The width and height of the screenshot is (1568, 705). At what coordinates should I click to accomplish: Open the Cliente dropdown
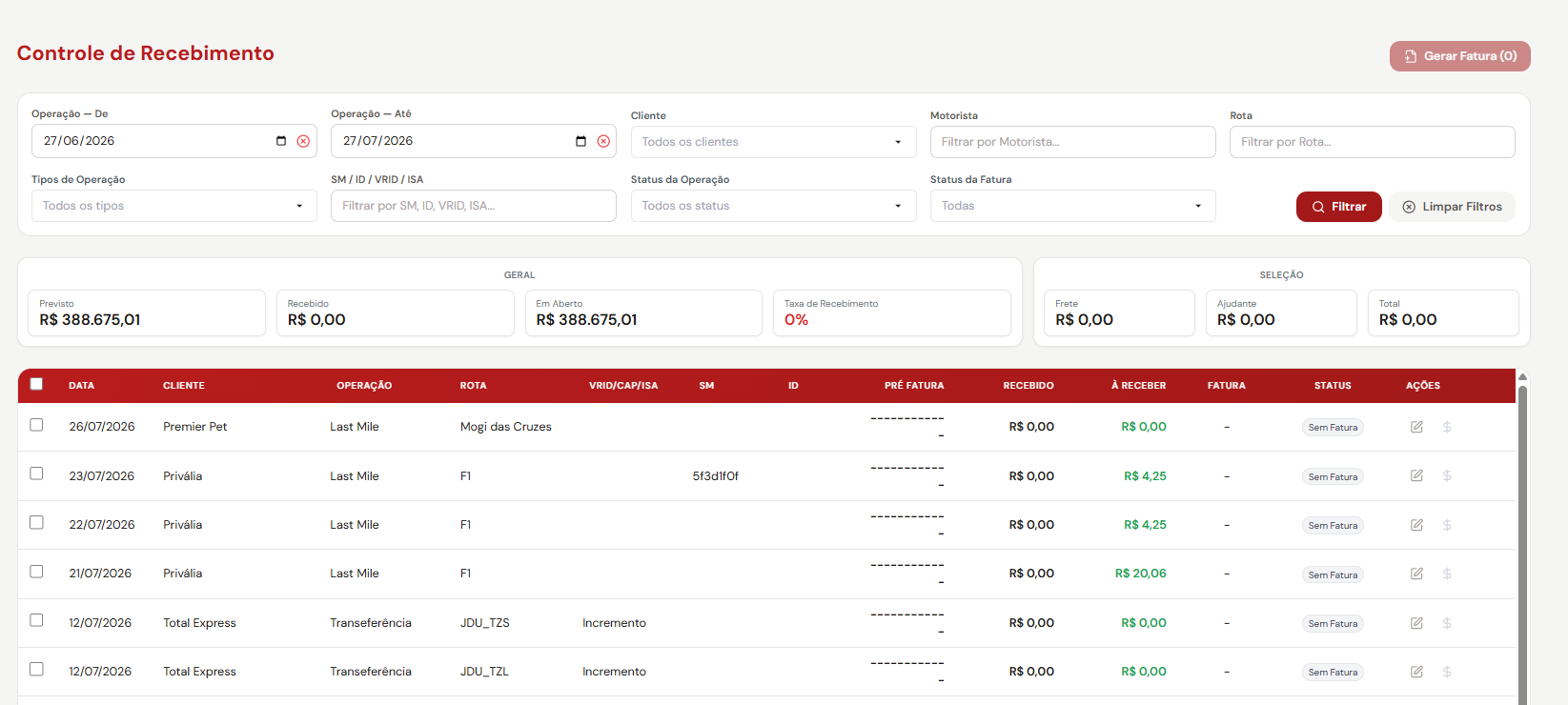click(773, 142)
